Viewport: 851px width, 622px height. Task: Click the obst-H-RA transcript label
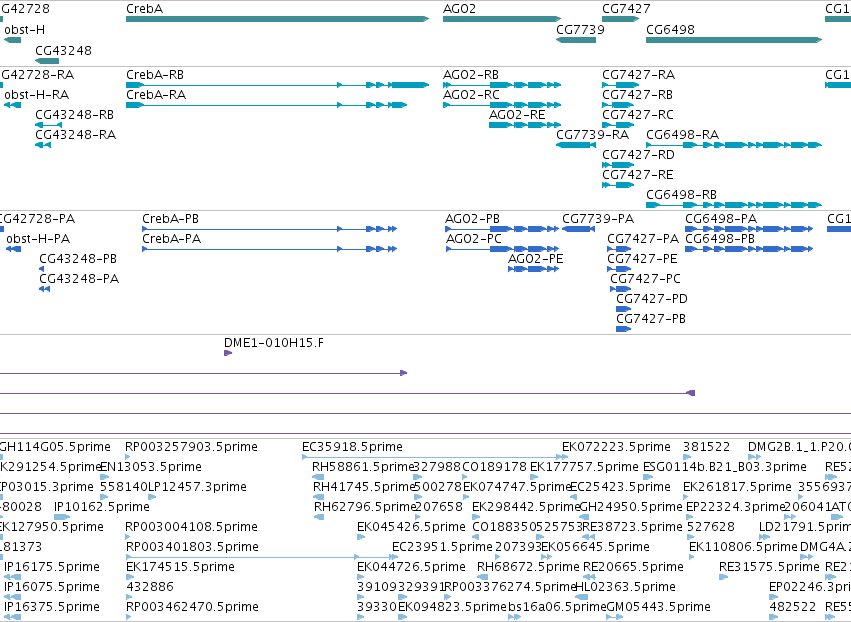click(36, 94)
